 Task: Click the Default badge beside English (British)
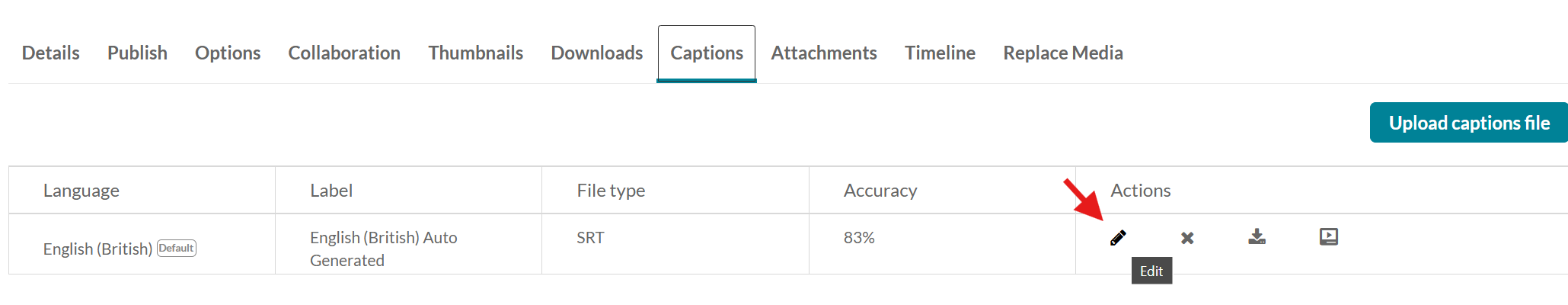coord(177,248)
